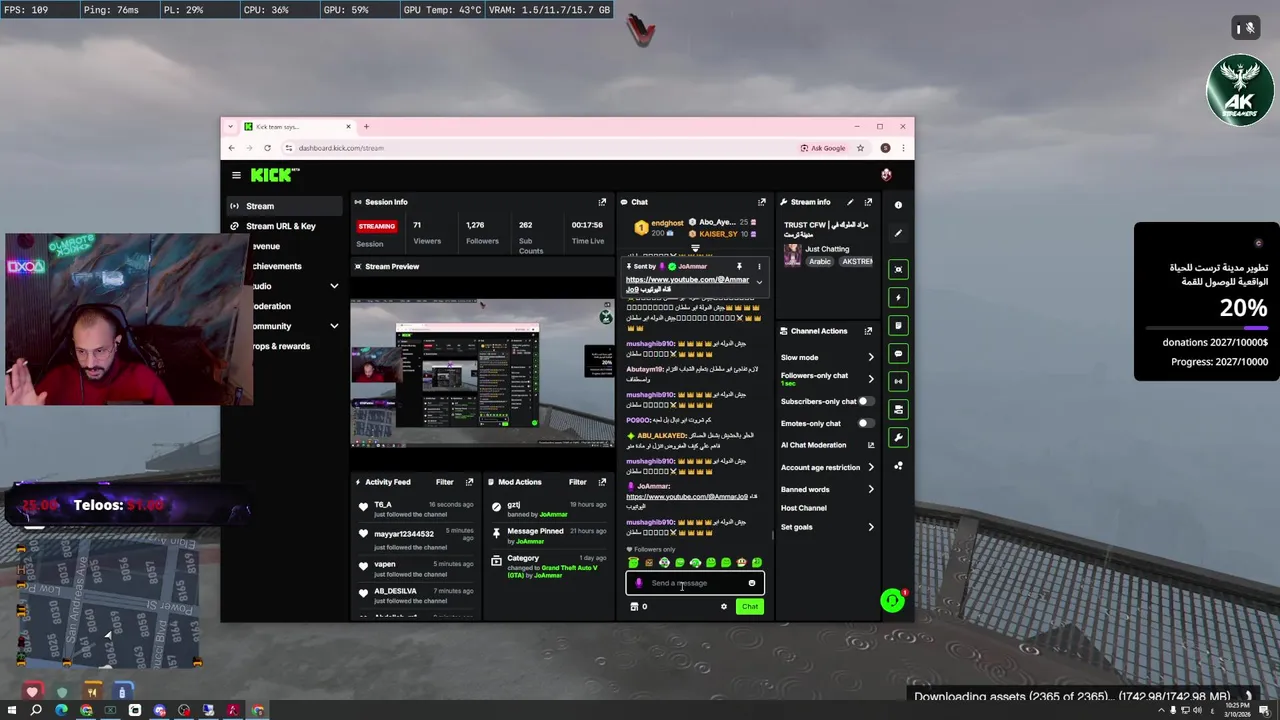Open the Chrome tab search dropdown
1280x720 pixels.
[x=231, y=127]
